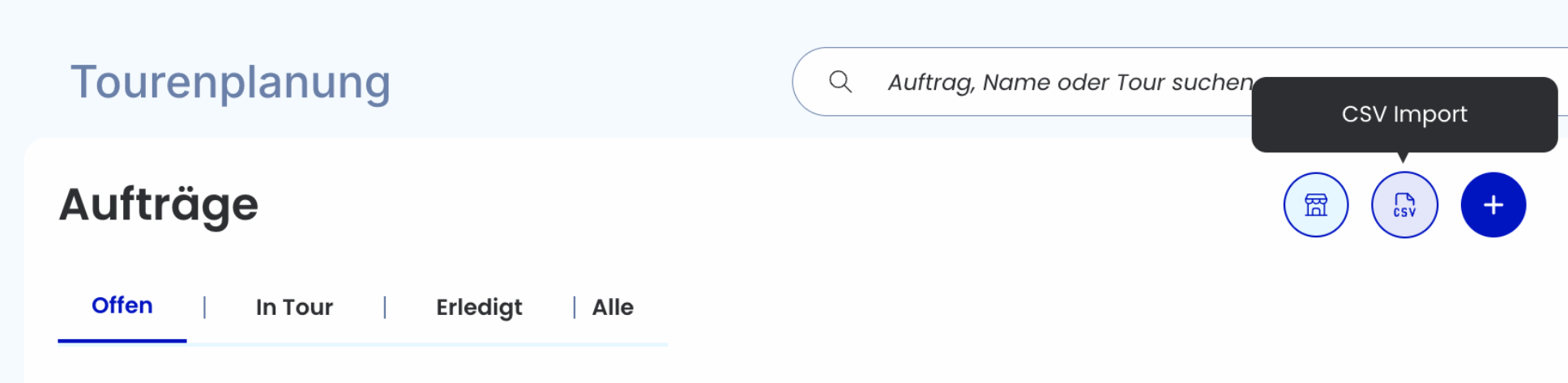Image resolution: width=1568 pixels, height=383 pixels.
Task: Show orders already In Tour
Action: pos(294,308)
